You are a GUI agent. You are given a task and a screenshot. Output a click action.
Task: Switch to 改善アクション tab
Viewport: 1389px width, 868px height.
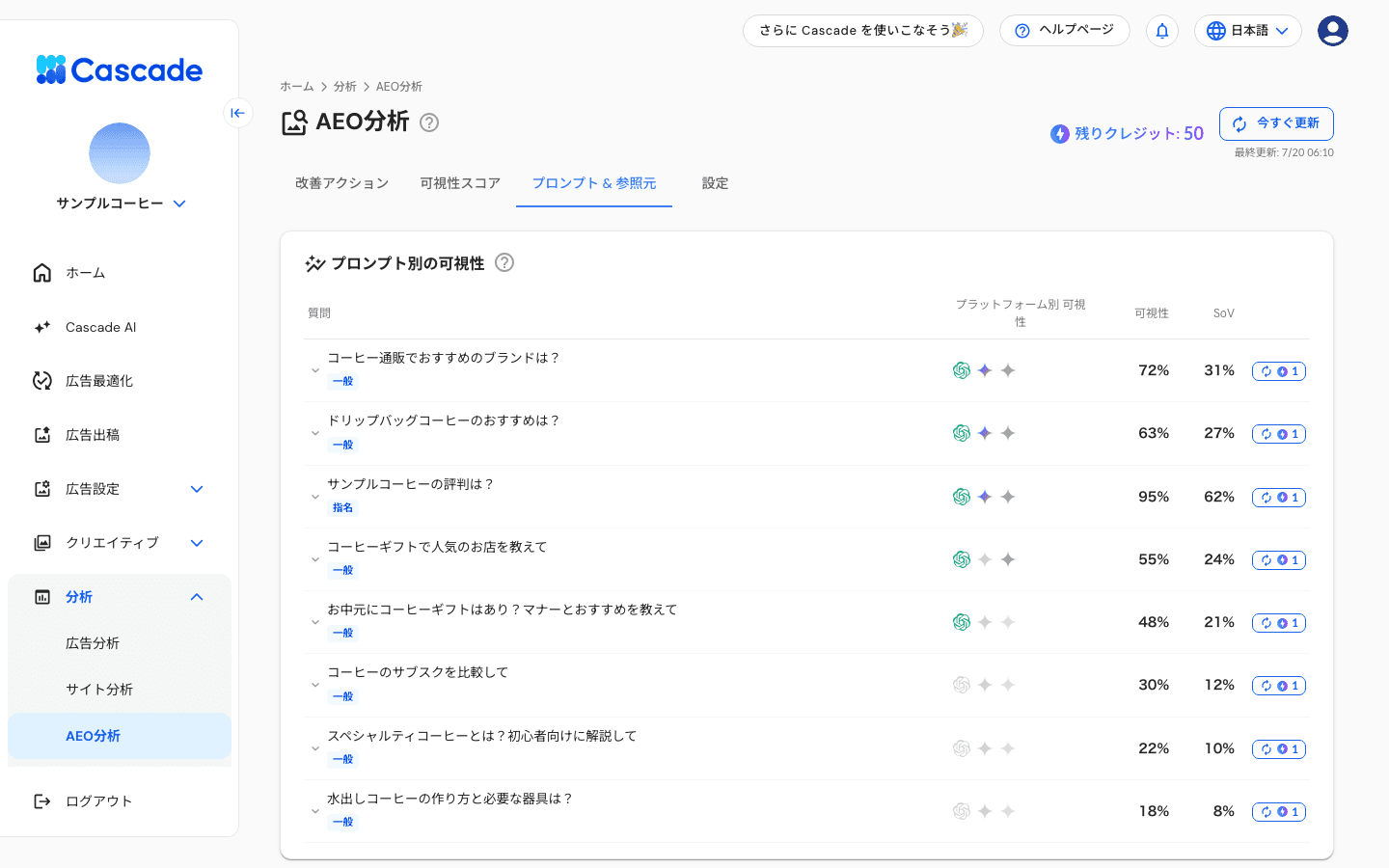pos(341,183)
